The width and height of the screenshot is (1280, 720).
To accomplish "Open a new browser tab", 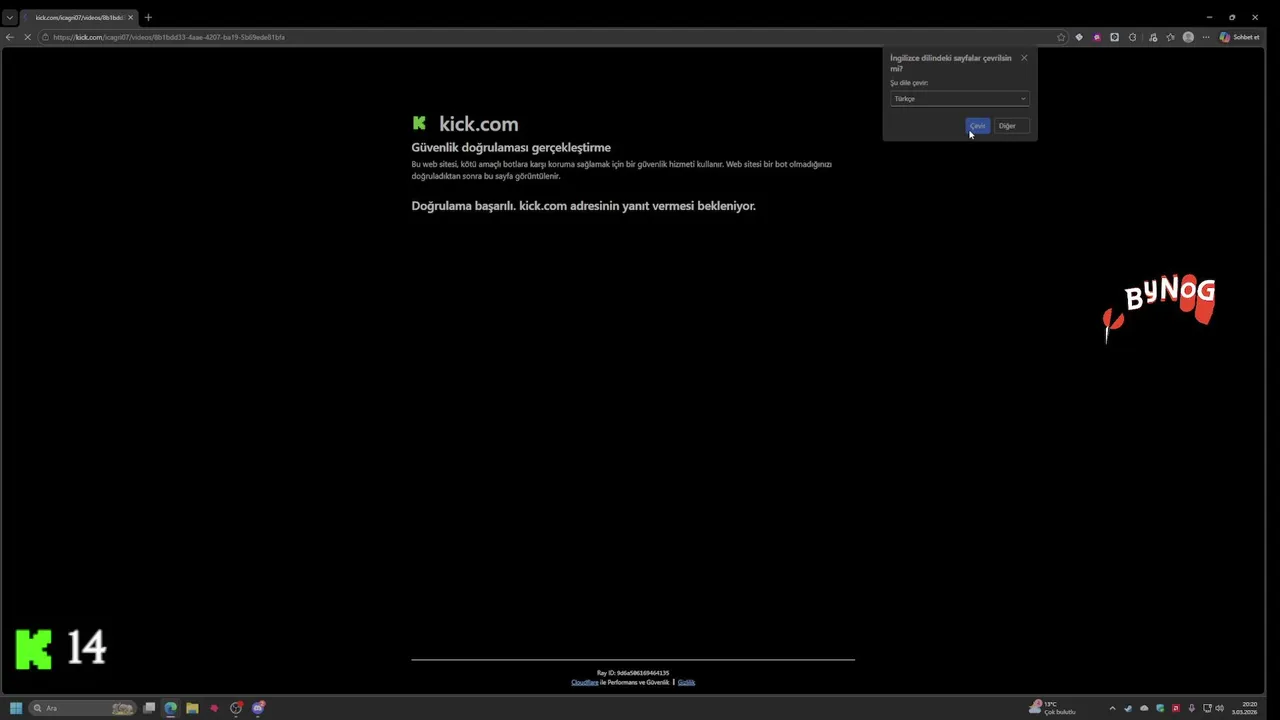I will click(148, 17).
